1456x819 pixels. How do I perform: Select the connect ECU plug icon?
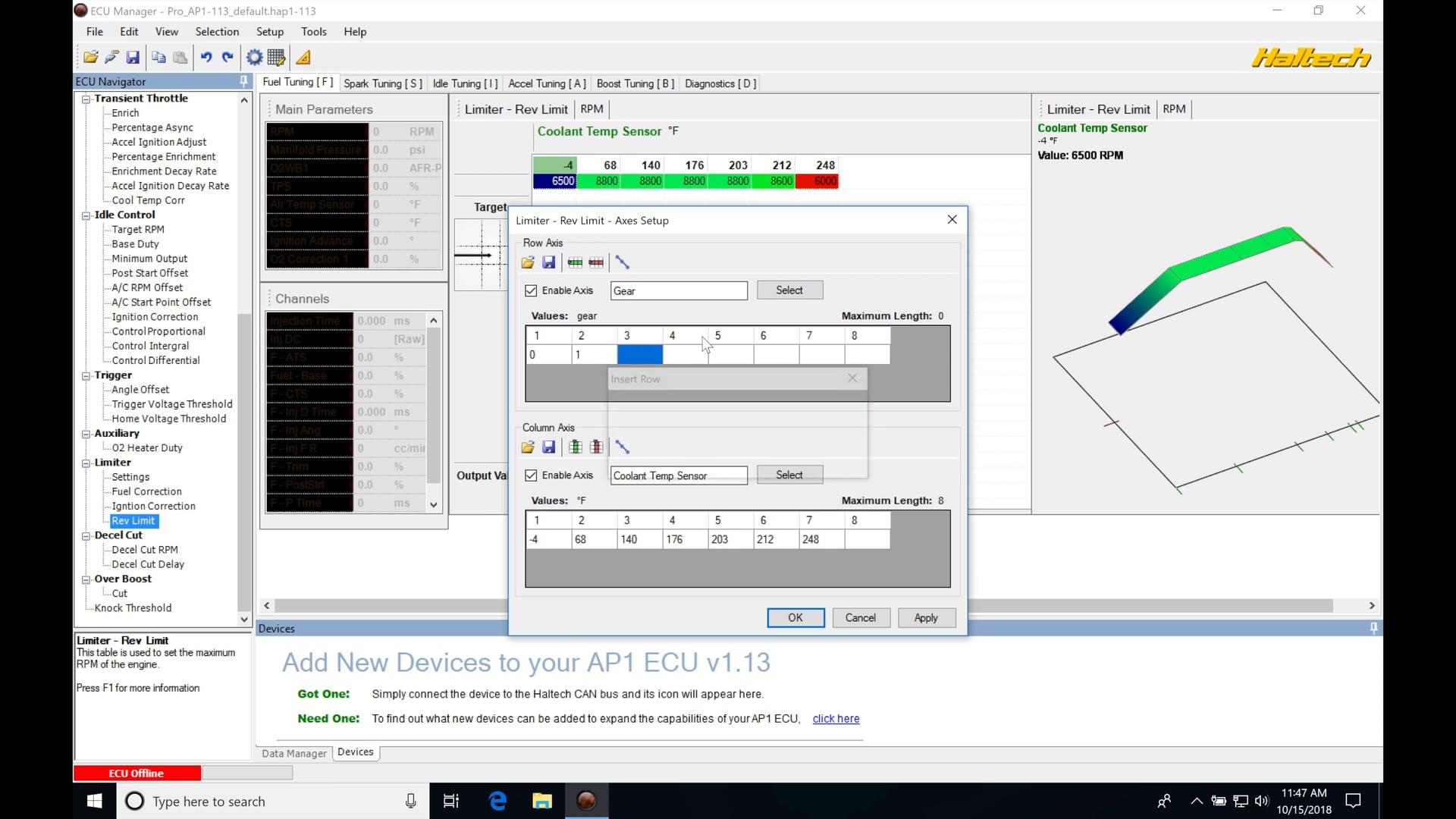coord(111,57)
